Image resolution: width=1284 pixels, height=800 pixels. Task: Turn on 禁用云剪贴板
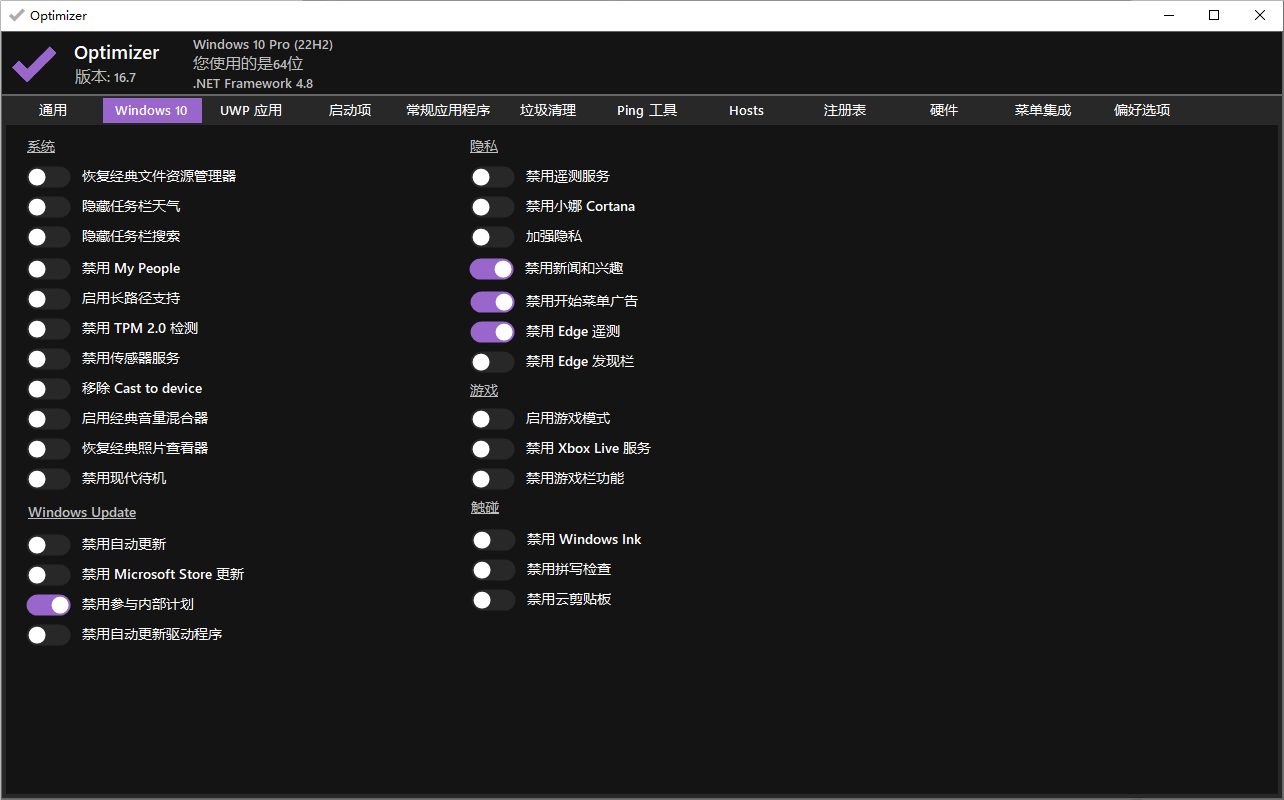click(x=492, y=599)
